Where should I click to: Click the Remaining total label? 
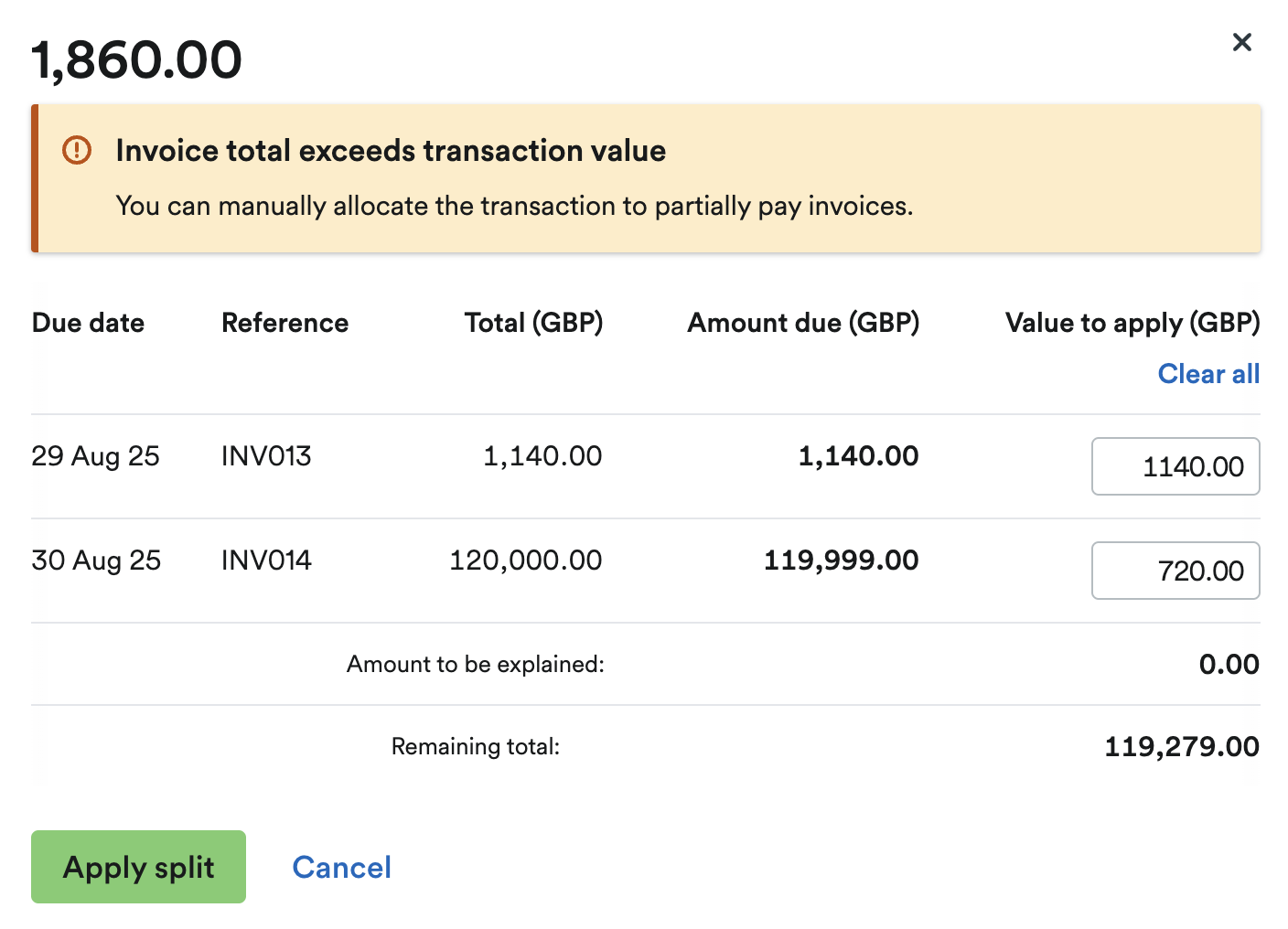coord(475,746)
